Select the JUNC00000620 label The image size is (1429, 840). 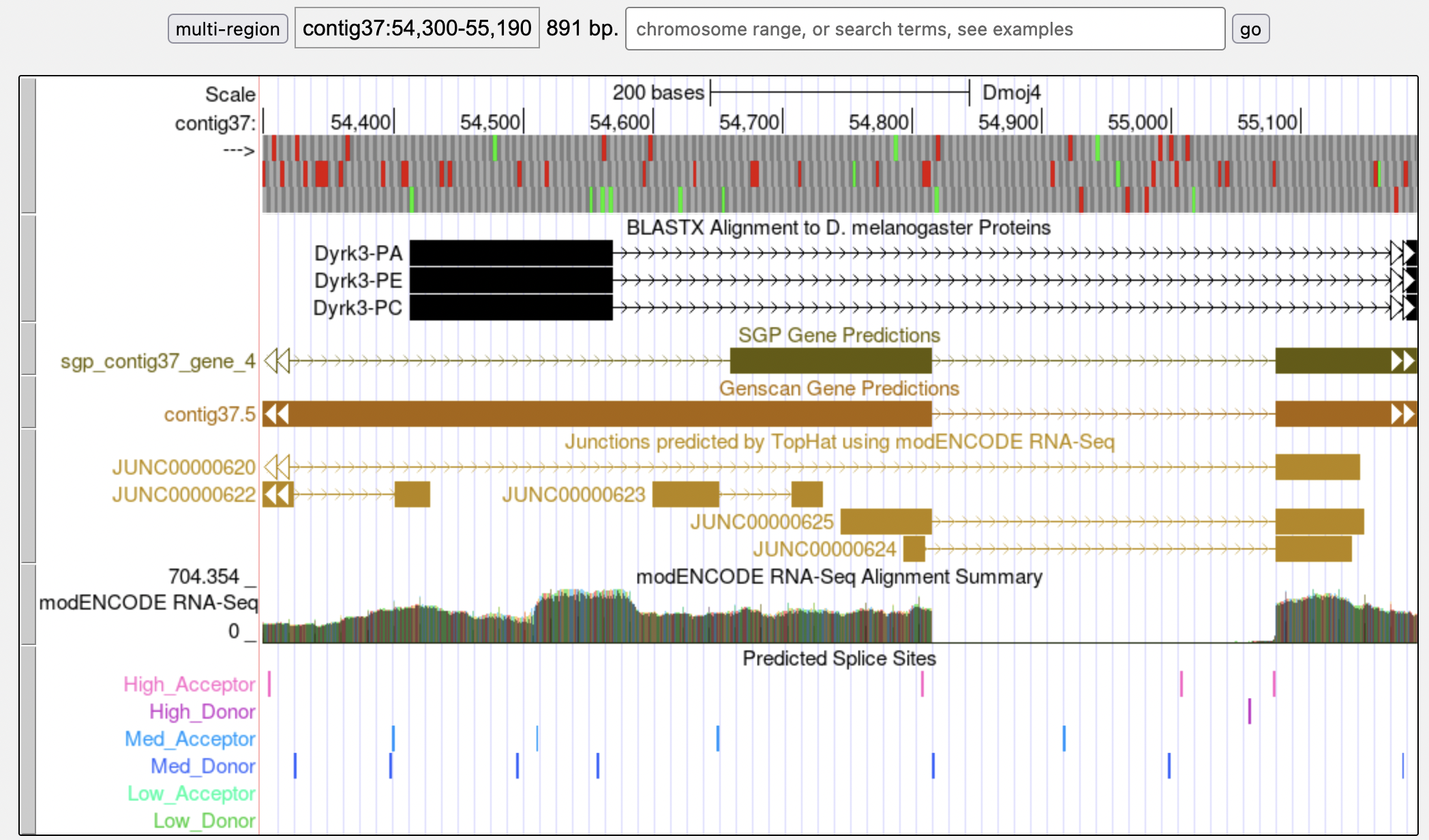point(183,467)
